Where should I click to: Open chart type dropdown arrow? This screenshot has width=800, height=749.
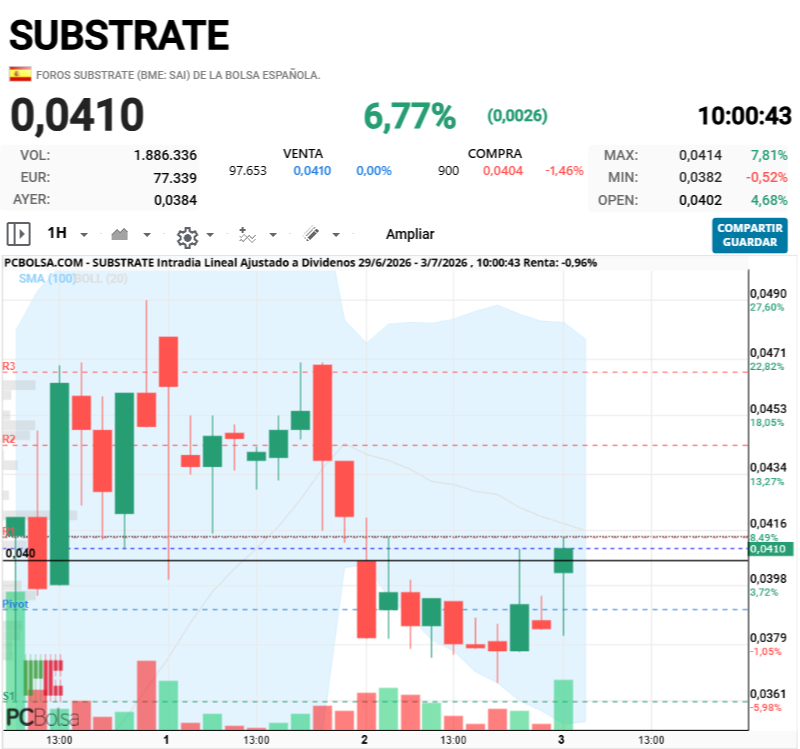[147, 235]
